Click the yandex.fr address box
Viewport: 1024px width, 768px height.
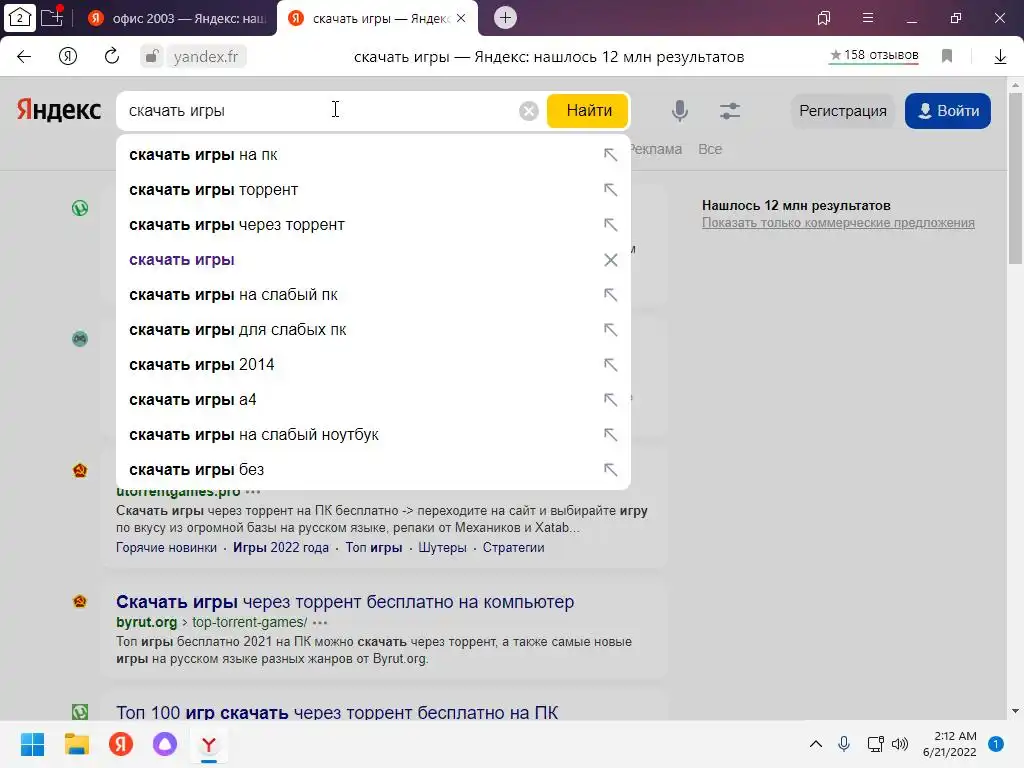click(x=206, y=57)
